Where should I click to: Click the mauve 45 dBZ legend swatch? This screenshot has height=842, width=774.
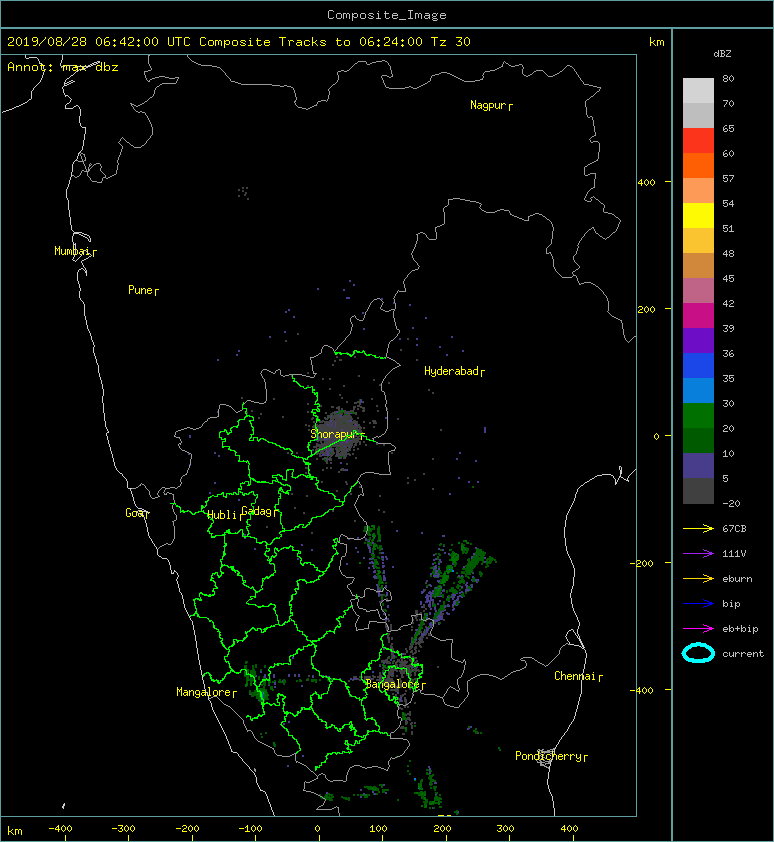coord(698,290)
